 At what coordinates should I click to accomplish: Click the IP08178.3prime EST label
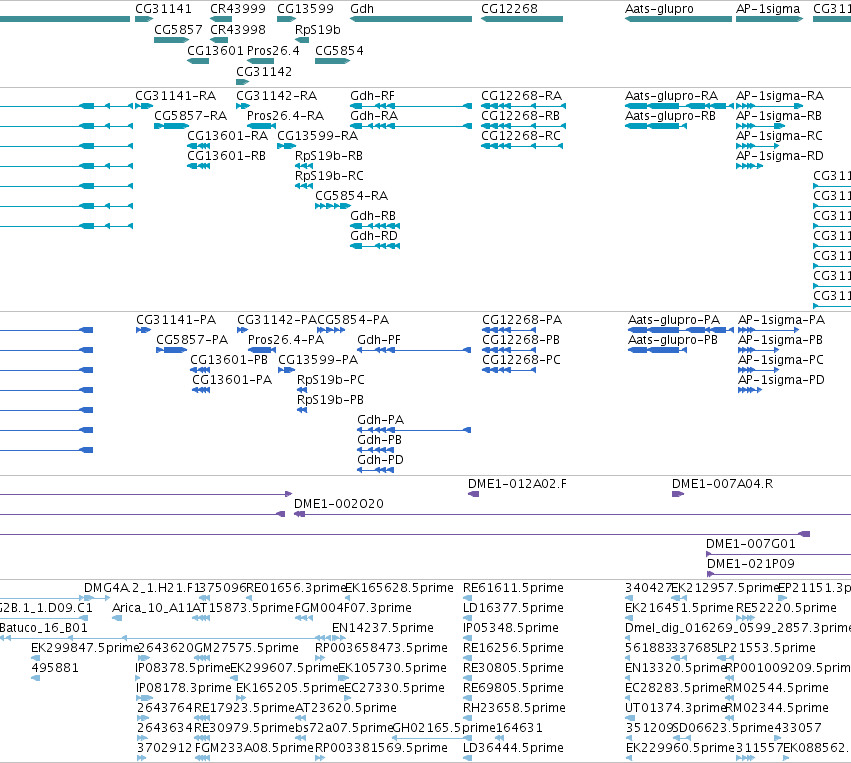(183, 688)
